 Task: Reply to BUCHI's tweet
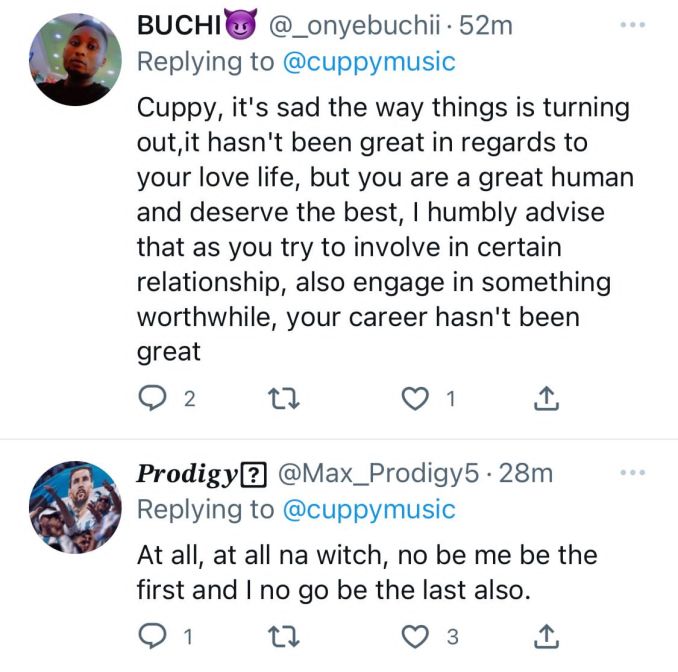(151, 400)
